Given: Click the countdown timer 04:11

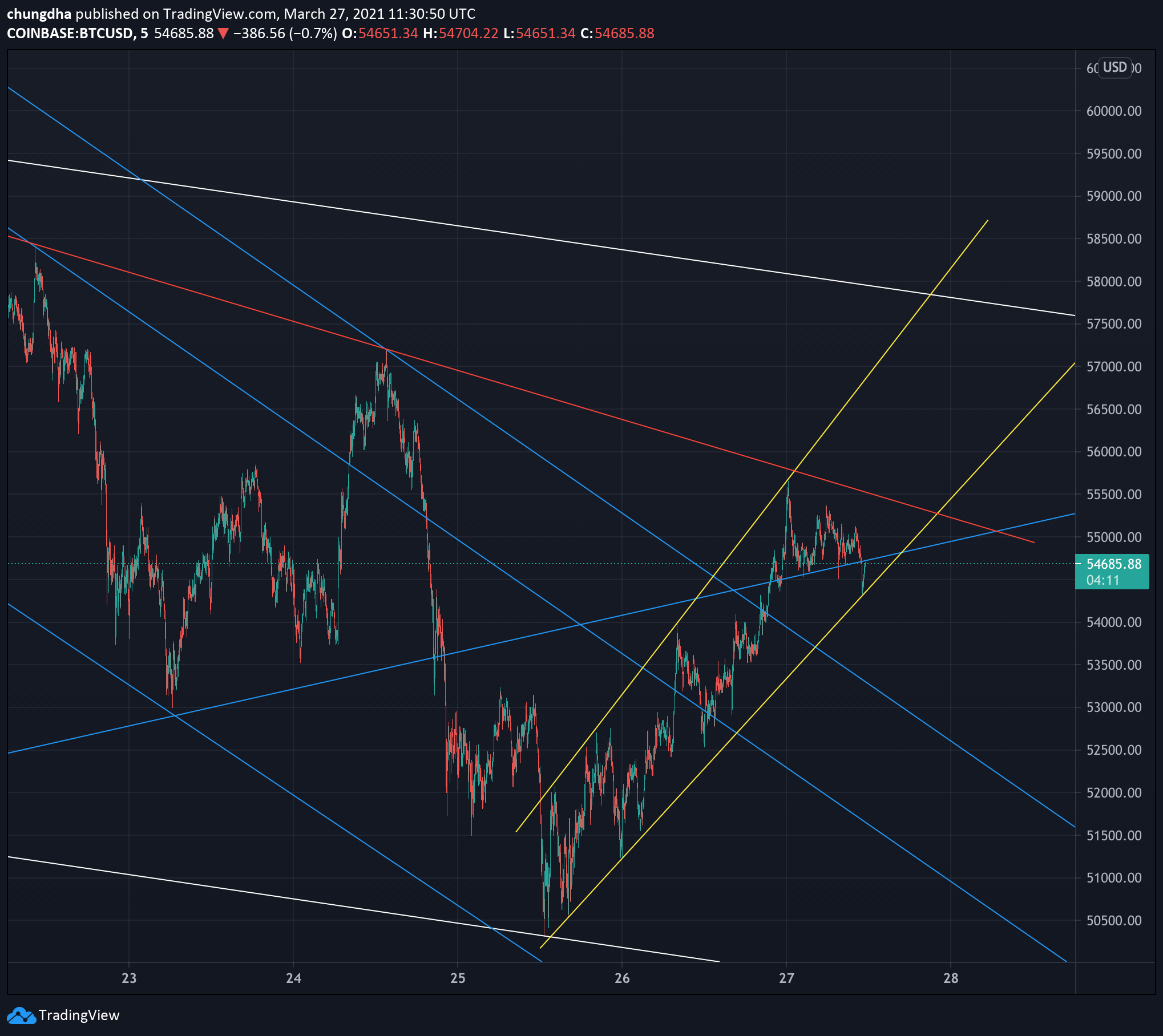Looking at the screenshot, I should (x=1103, y=580).
